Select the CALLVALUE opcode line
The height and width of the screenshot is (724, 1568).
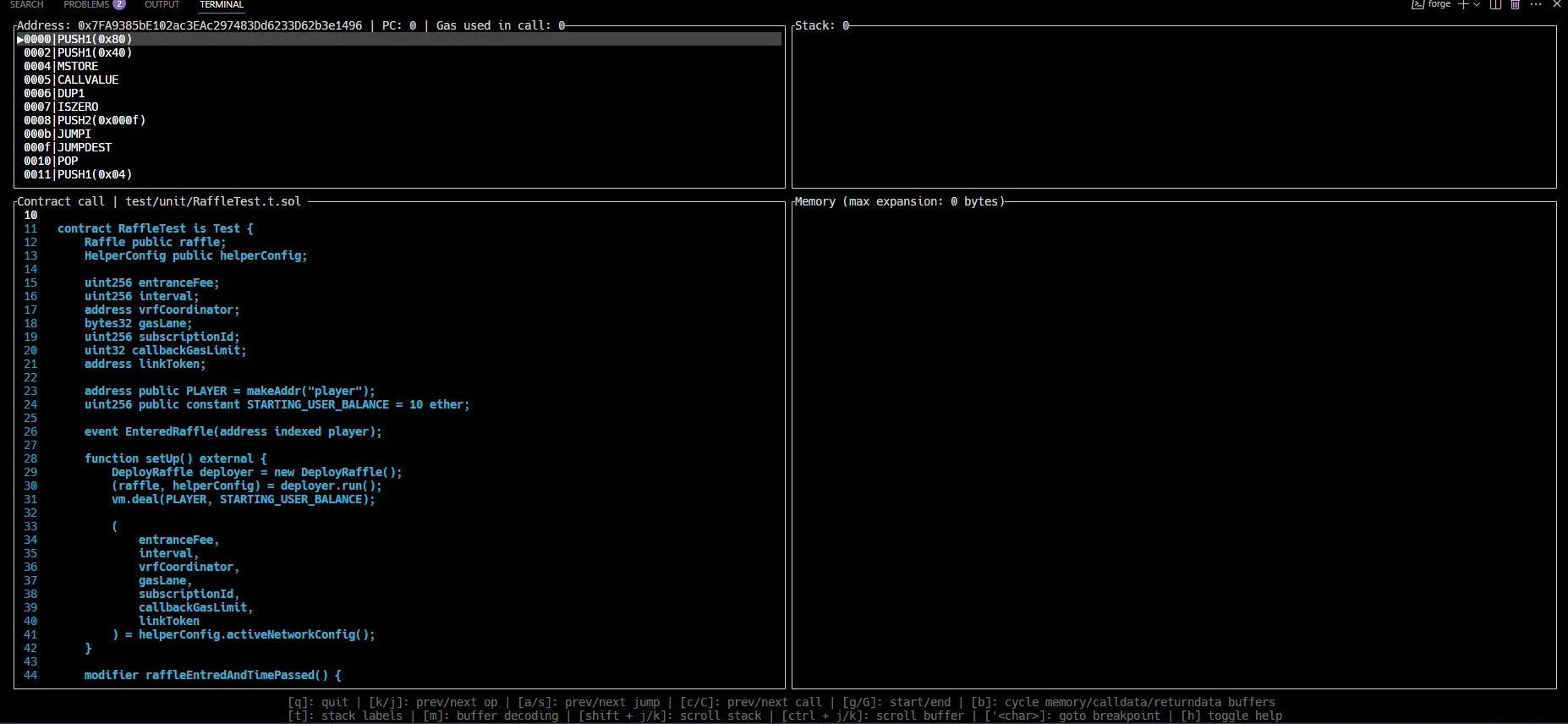tap(88, 80)
